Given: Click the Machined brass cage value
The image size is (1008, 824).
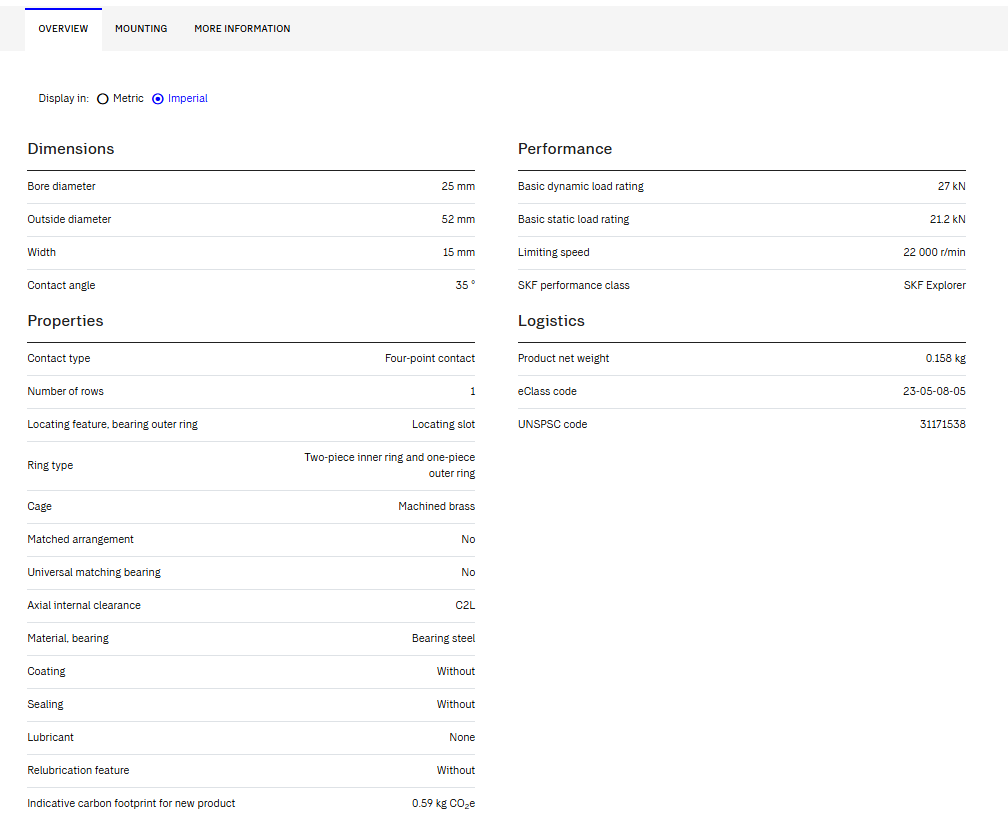Looking at the screenshot, I should 436,506.
